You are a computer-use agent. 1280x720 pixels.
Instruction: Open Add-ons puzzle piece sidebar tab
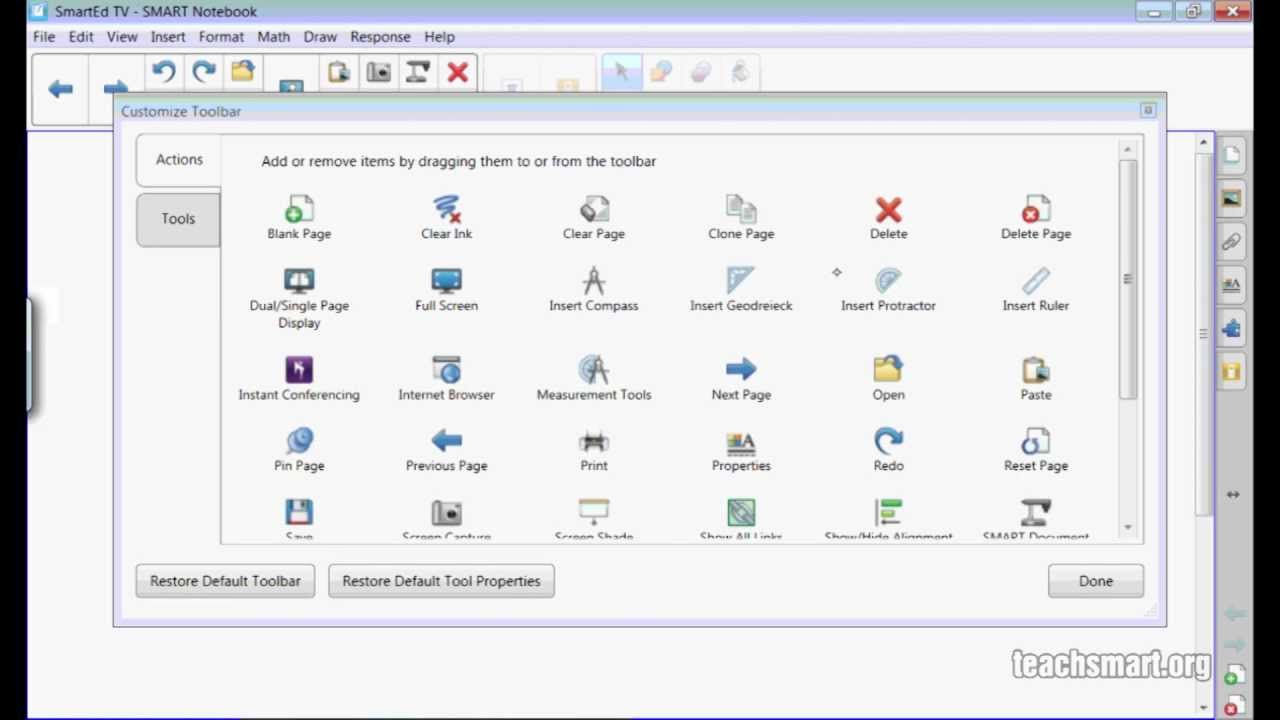[1231, 328]
